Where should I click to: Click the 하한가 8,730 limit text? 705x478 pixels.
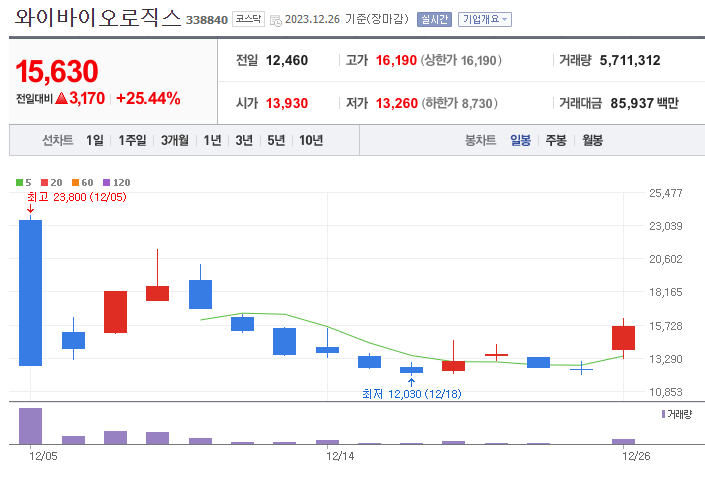(x=460, y=103)
